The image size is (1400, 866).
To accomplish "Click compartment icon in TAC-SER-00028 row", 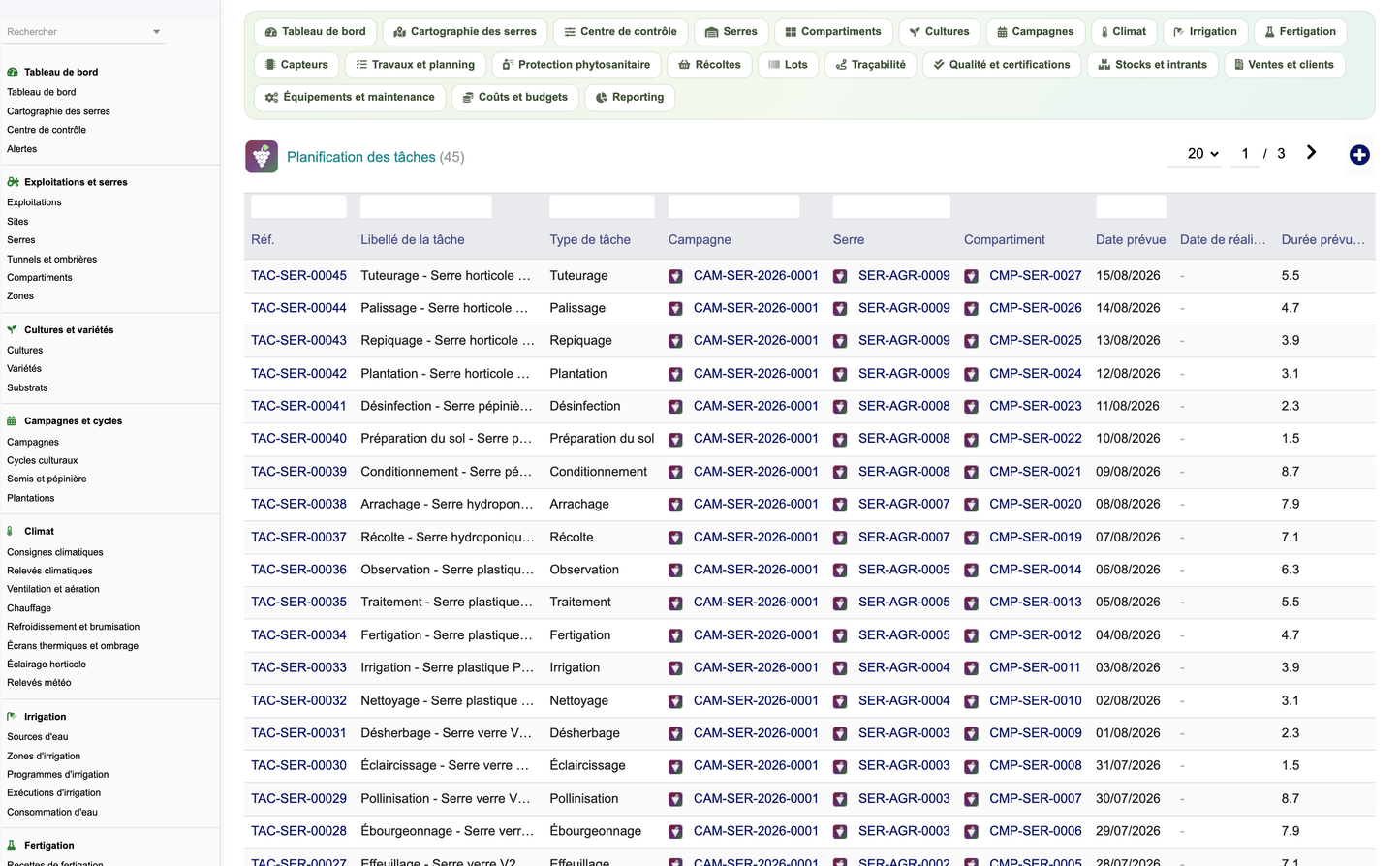I will point(971,831).
